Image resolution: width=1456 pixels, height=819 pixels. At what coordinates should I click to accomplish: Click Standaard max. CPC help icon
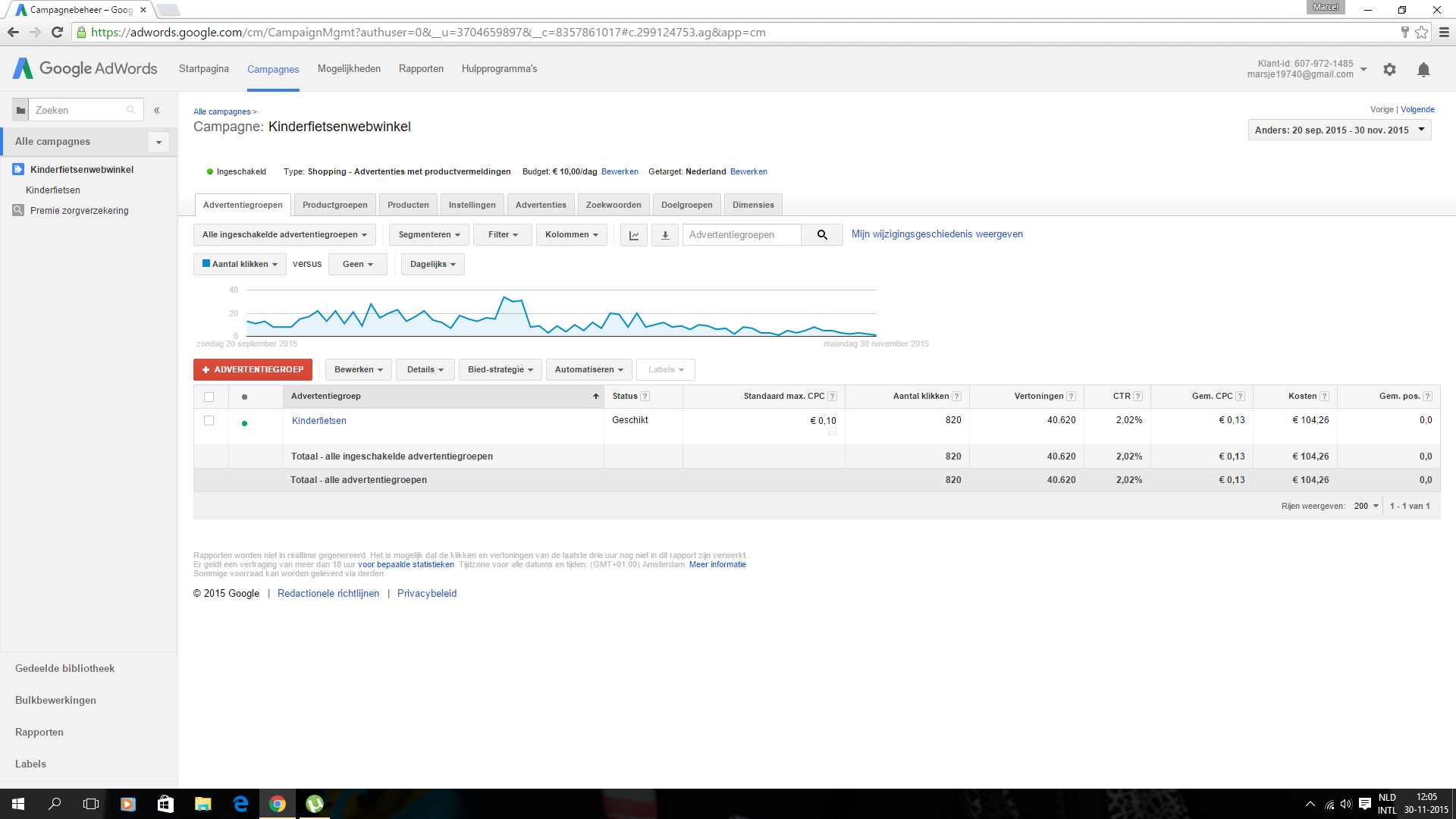coord(832,396)
